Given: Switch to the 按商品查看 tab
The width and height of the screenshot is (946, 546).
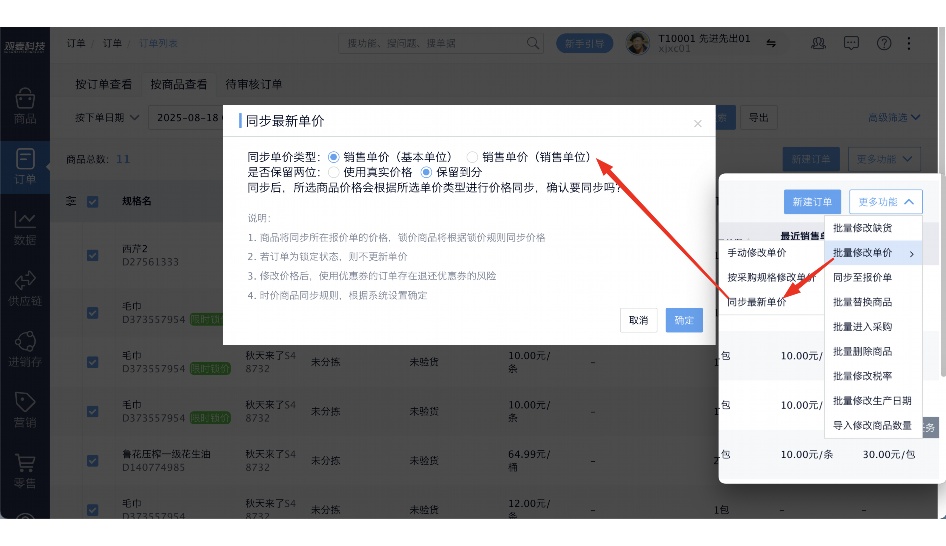Looking at the screenshot, I should [x=179, y=84].
